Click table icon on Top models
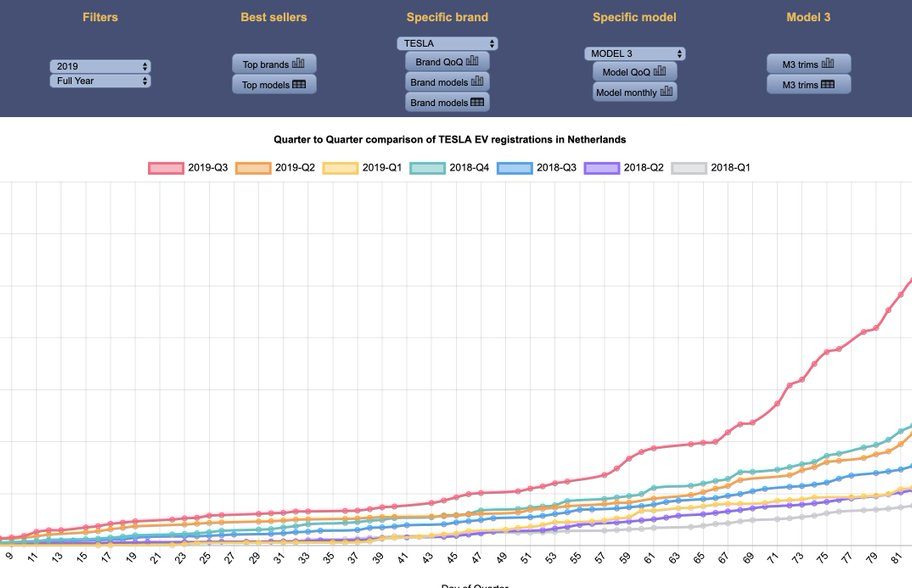 [299, 84]
